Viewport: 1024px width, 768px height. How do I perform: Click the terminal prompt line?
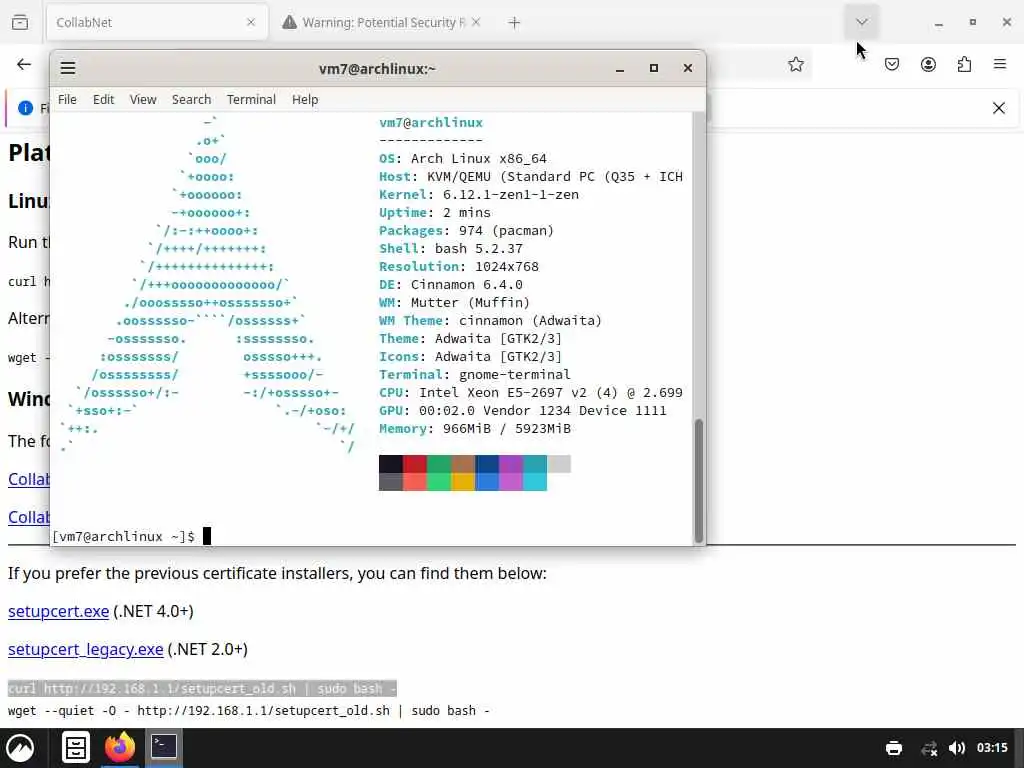pos(131,536)
